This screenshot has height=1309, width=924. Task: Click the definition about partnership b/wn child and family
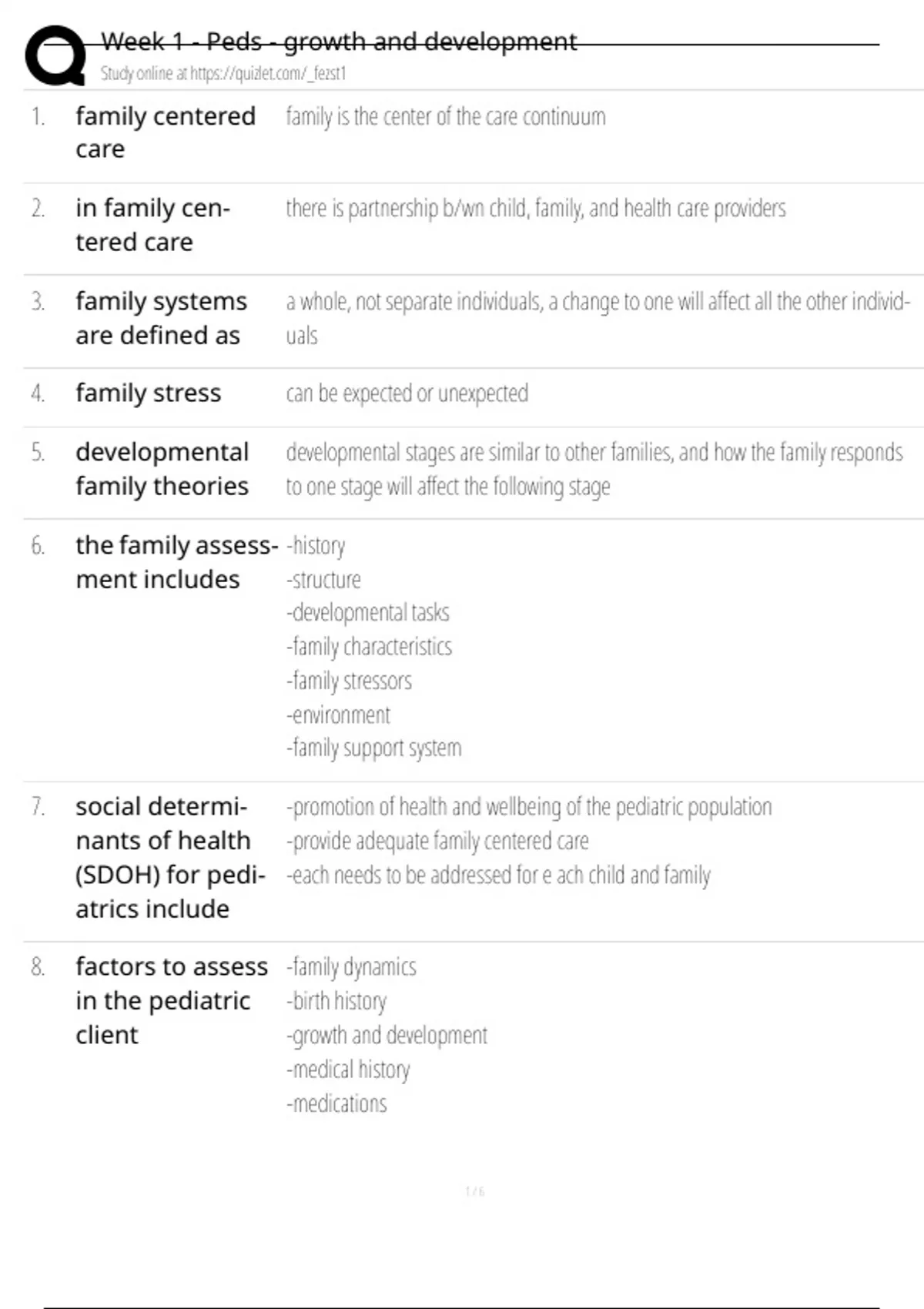[535, 209]
